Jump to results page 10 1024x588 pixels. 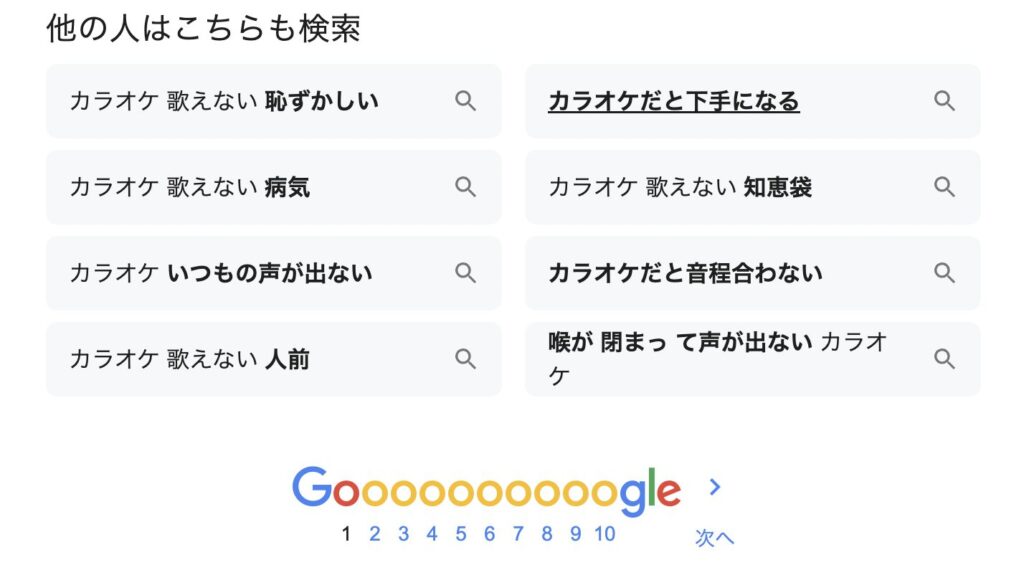[x=605, y=534]
